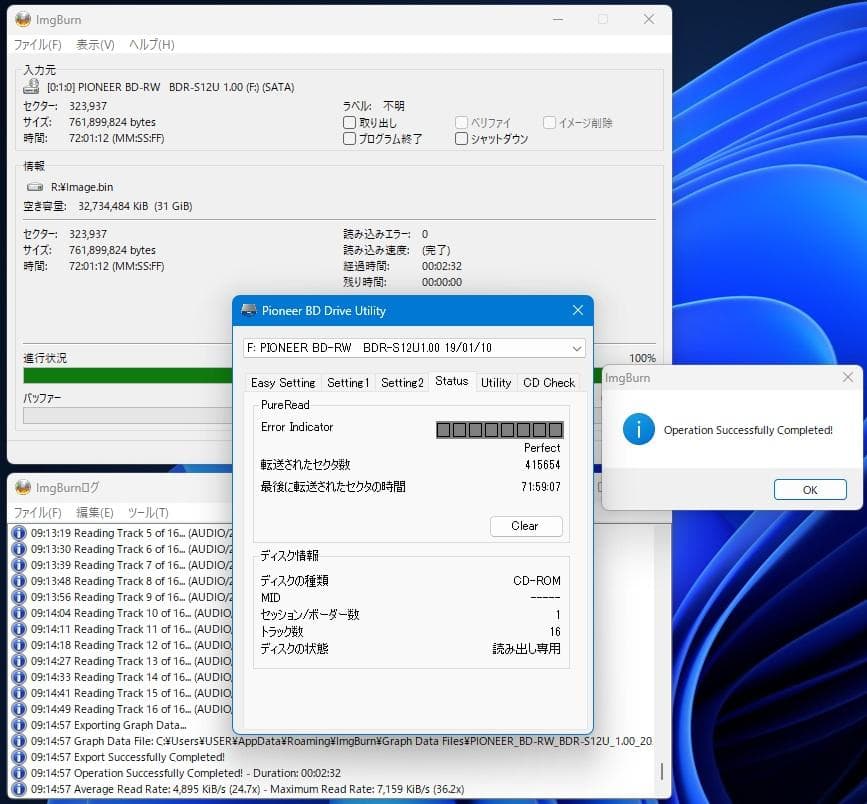Click info icon on Reading Track 12 row
Viewport: 867px width, 804px height.
coord(19,645)
